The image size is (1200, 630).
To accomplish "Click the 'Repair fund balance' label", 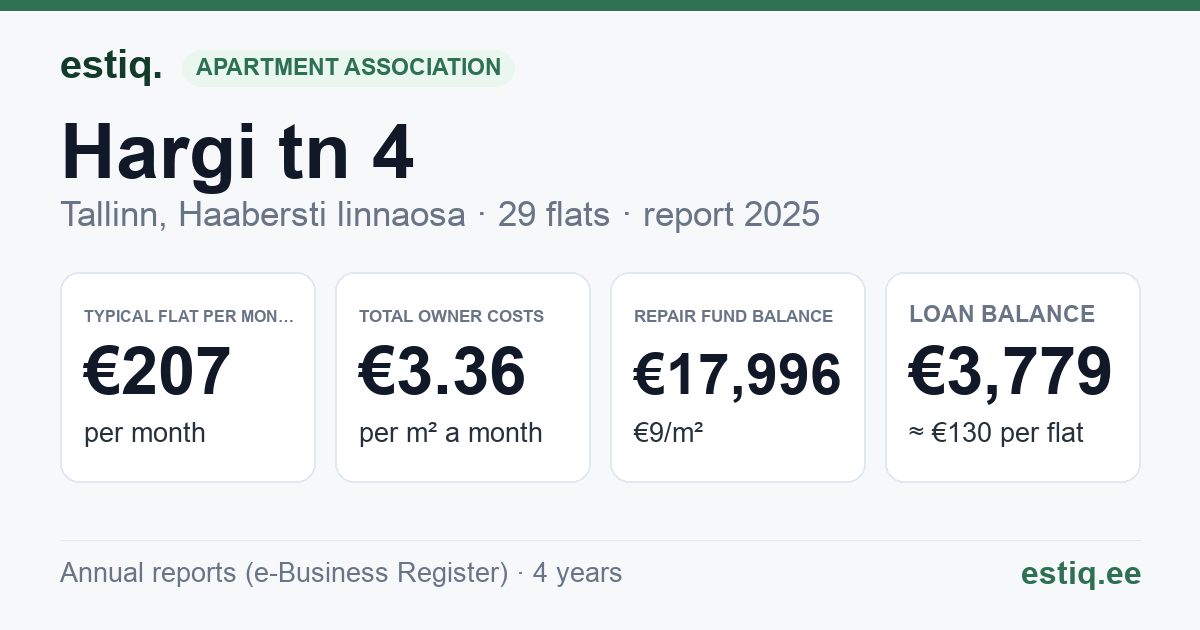I will pyautogui.click(x=734, y=316).
